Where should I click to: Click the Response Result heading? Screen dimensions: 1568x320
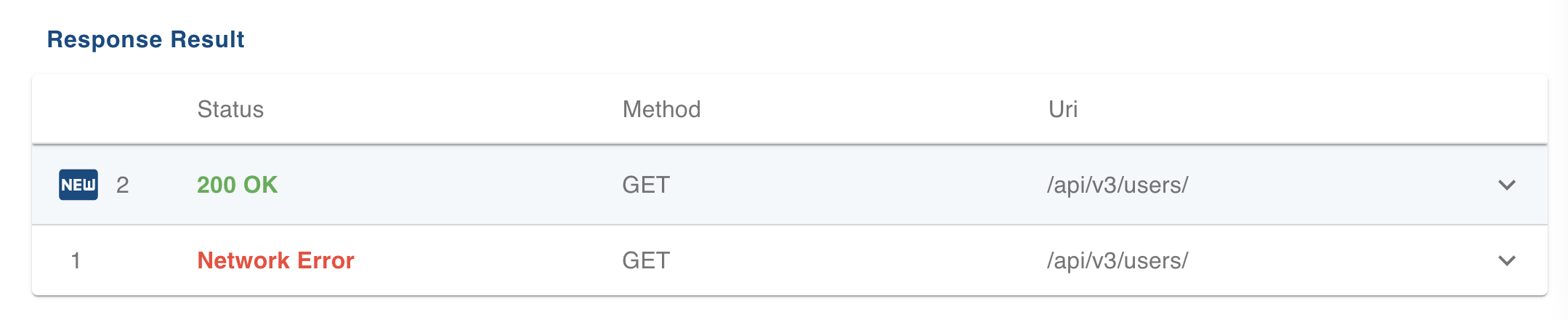145,39
